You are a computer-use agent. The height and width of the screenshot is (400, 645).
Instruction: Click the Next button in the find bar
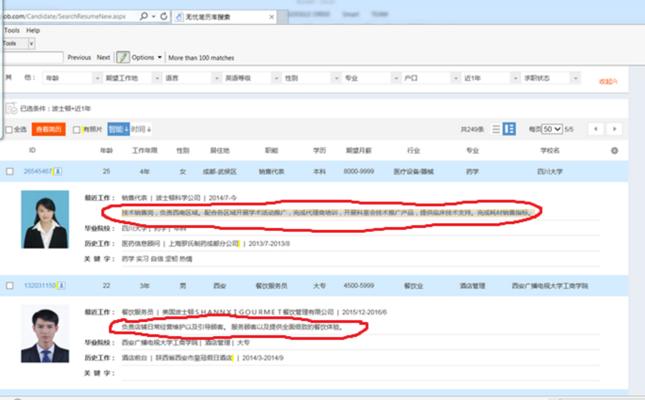click(x=103, y=57)
